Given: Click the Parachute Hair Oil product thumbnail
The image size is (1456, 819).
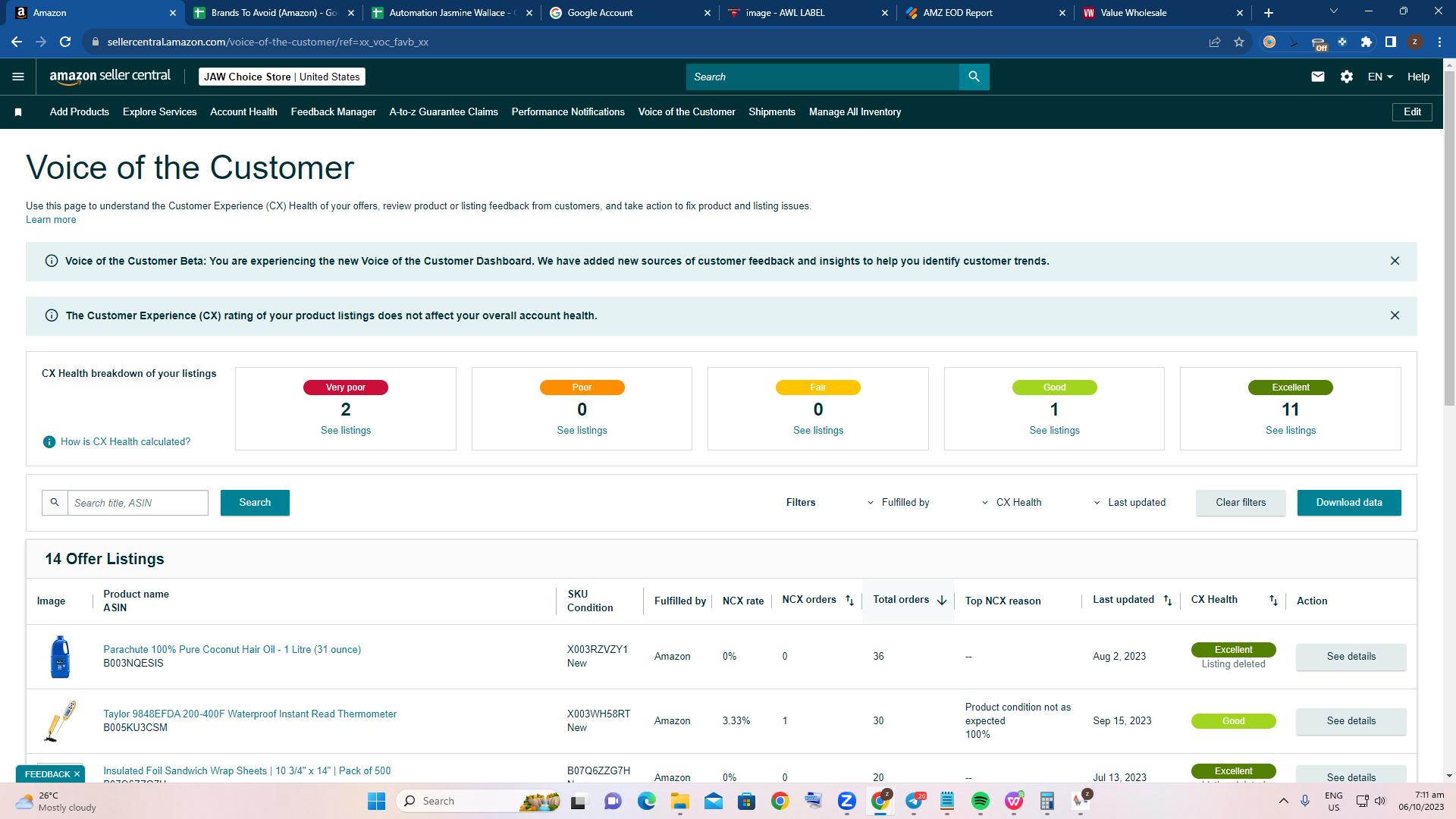Looking at the screenshot, I should [x=60, y=657].
